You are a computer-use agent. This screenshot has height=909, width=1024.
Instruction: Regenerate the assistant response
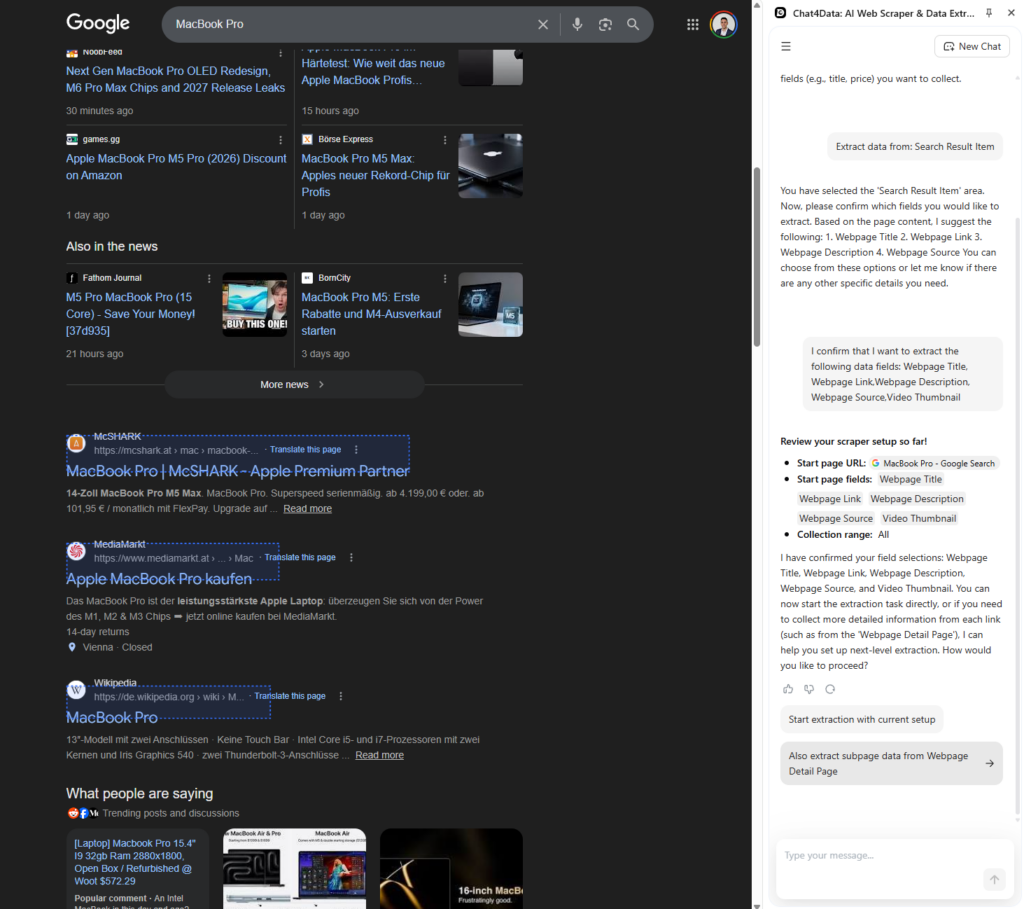click(x=830, y=689)
